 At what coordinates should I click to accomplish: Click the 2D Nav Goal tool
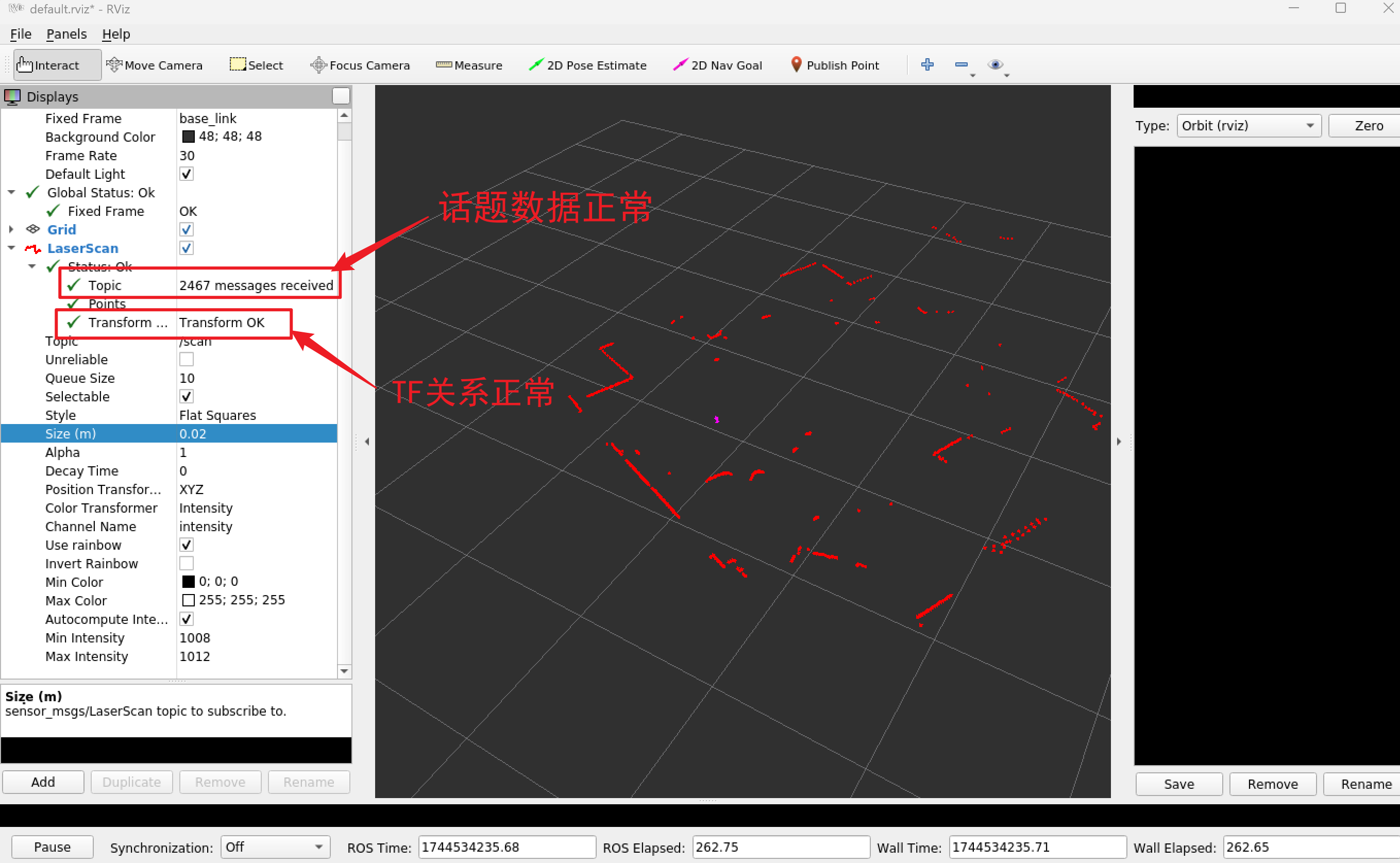[x=717, y=64]
